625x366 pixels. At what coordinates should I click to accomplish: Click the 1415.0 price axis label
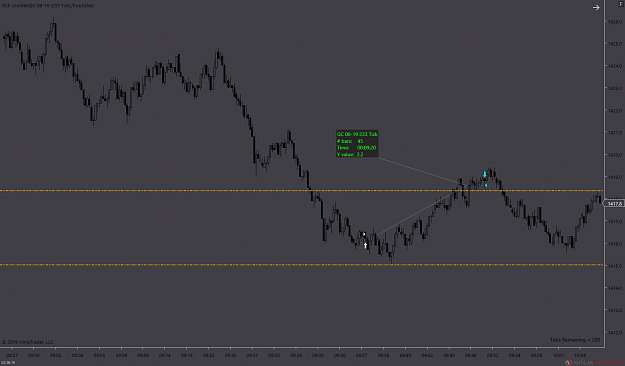tap(615, 266)
